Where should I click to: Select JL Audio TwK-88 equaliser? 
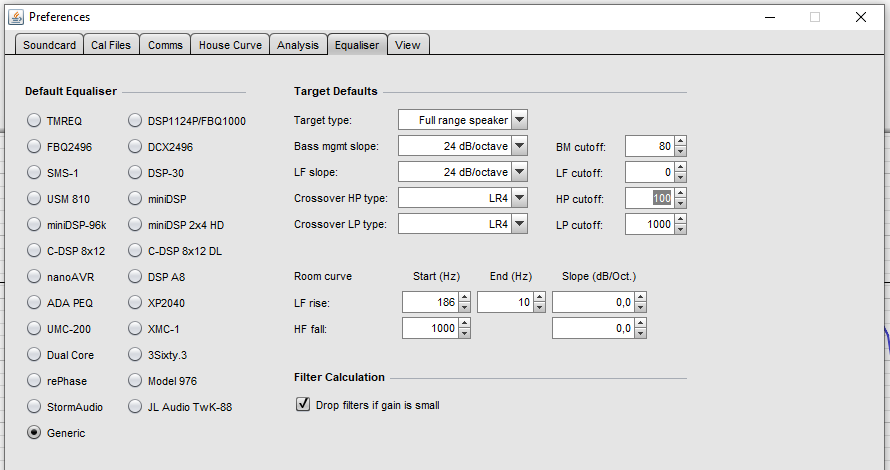pos(135,406)
